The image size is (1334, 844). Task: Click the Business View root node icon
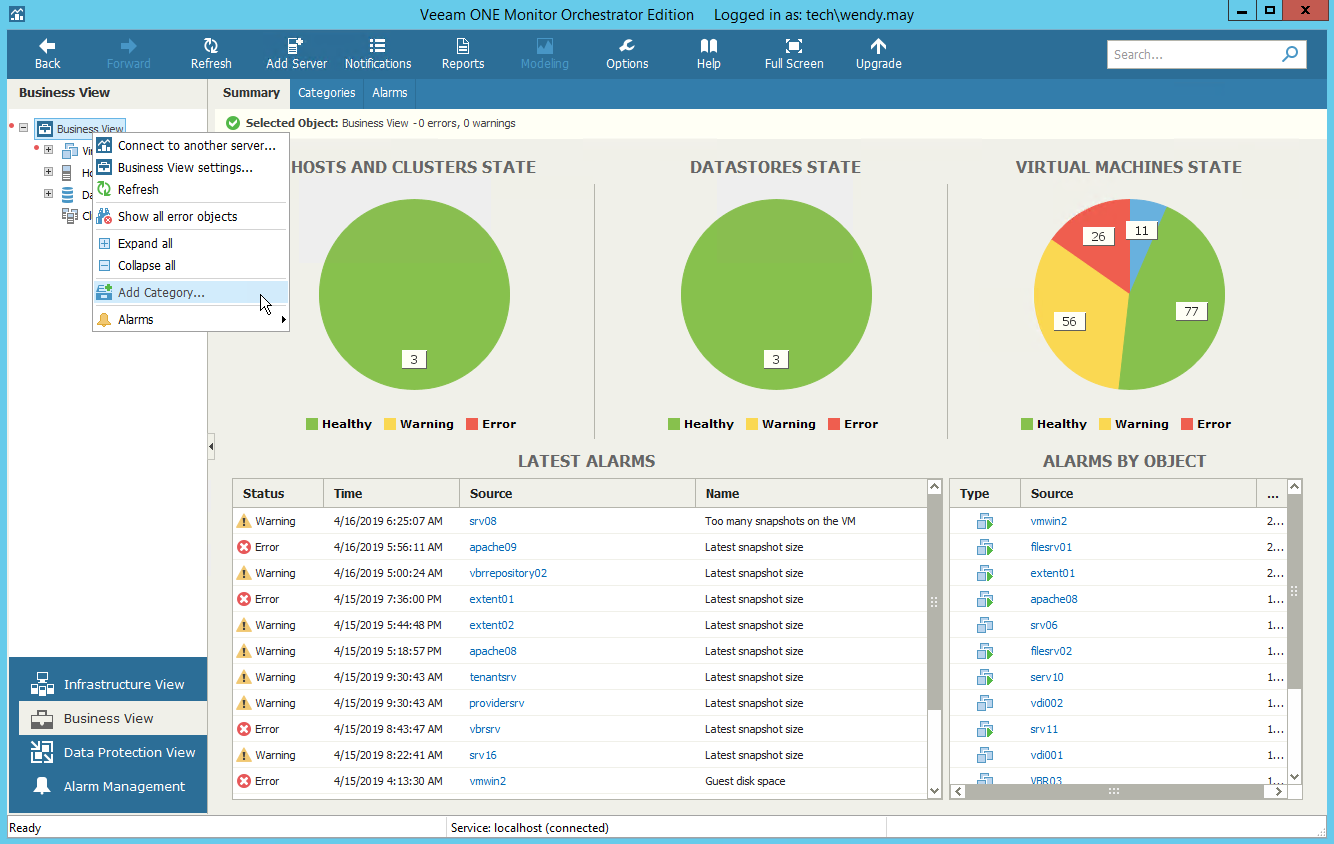45,129
